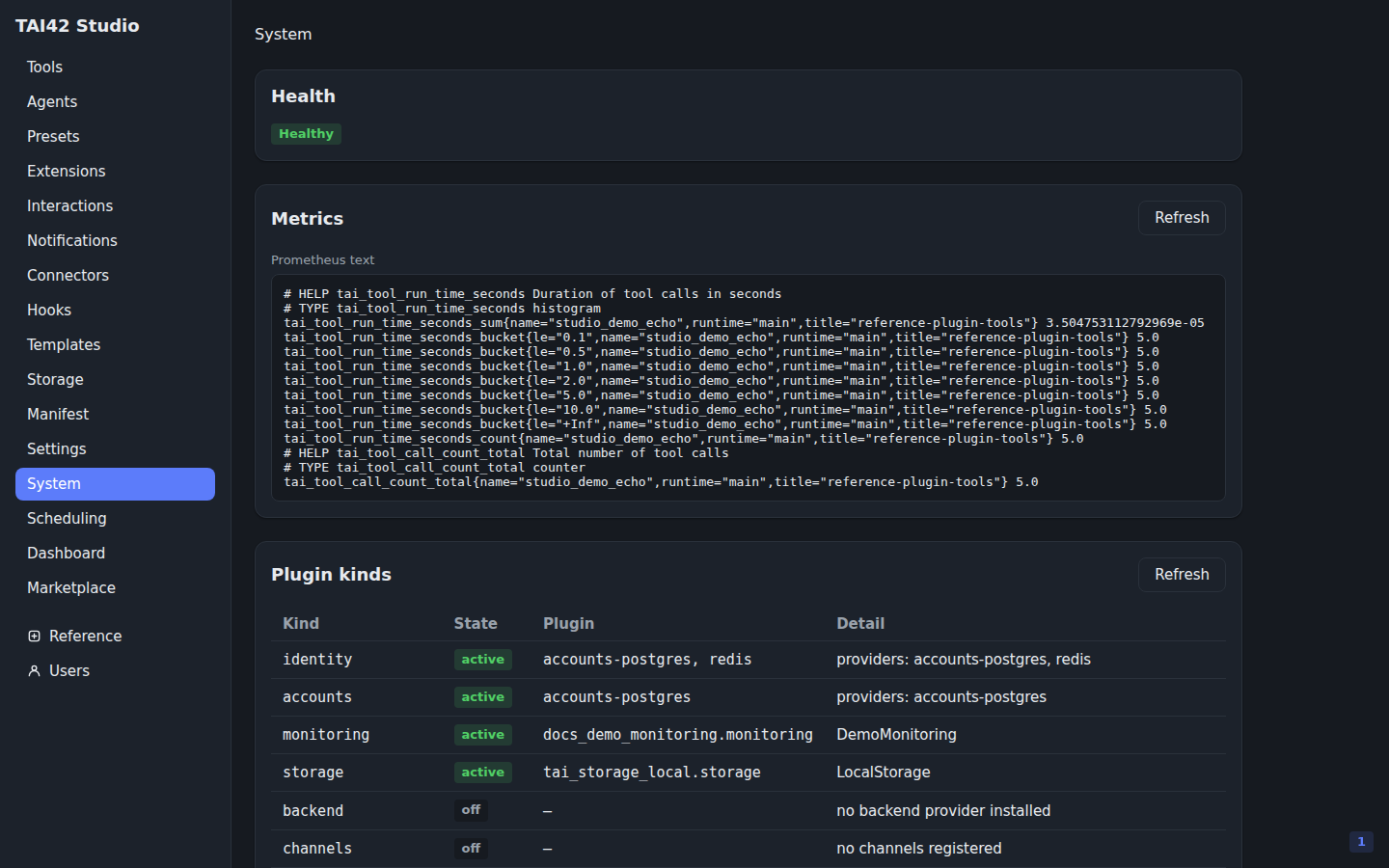The width and height of the screenshot is (1389, 868).
Task: Click the Users person icon
Action: pos(34,671)
